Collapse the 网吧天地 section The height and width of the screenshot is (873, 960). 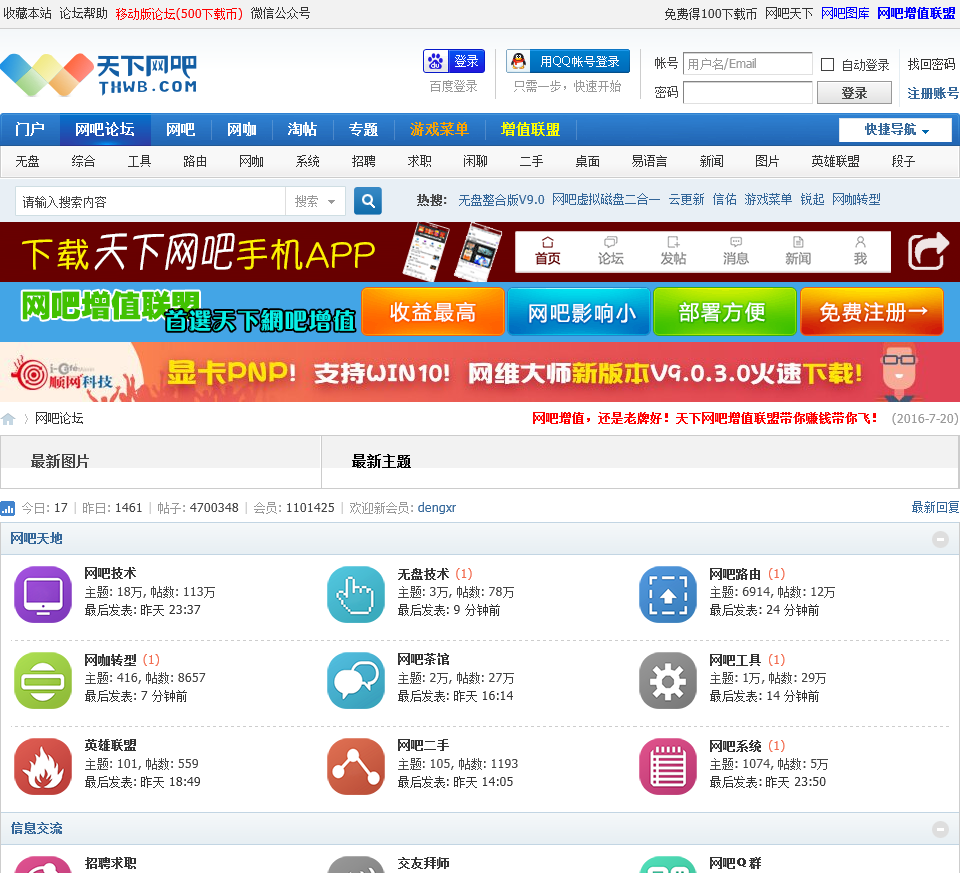940,539
